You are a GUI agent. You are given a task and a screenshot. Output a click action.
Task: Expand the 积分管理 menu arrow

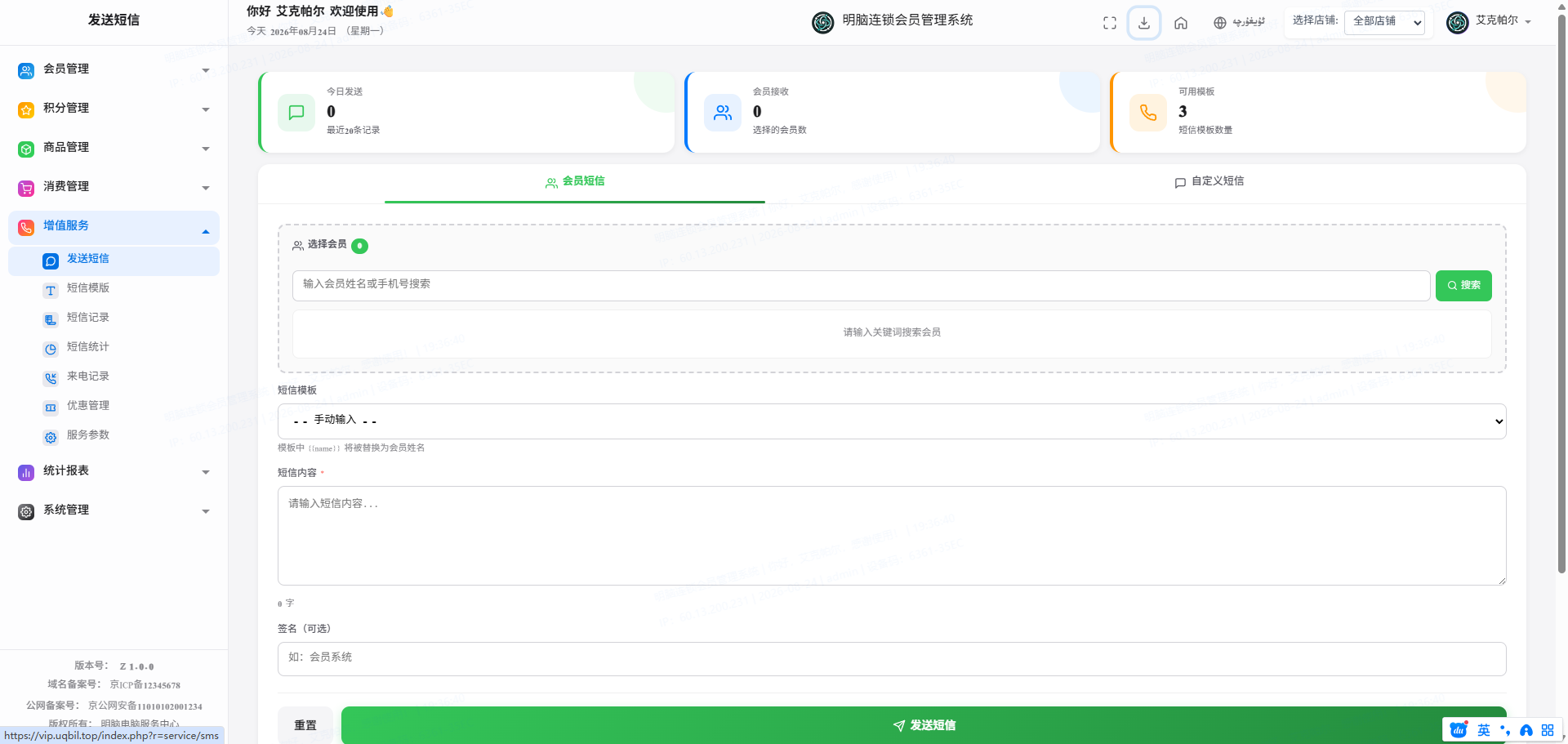pos(206,110)
